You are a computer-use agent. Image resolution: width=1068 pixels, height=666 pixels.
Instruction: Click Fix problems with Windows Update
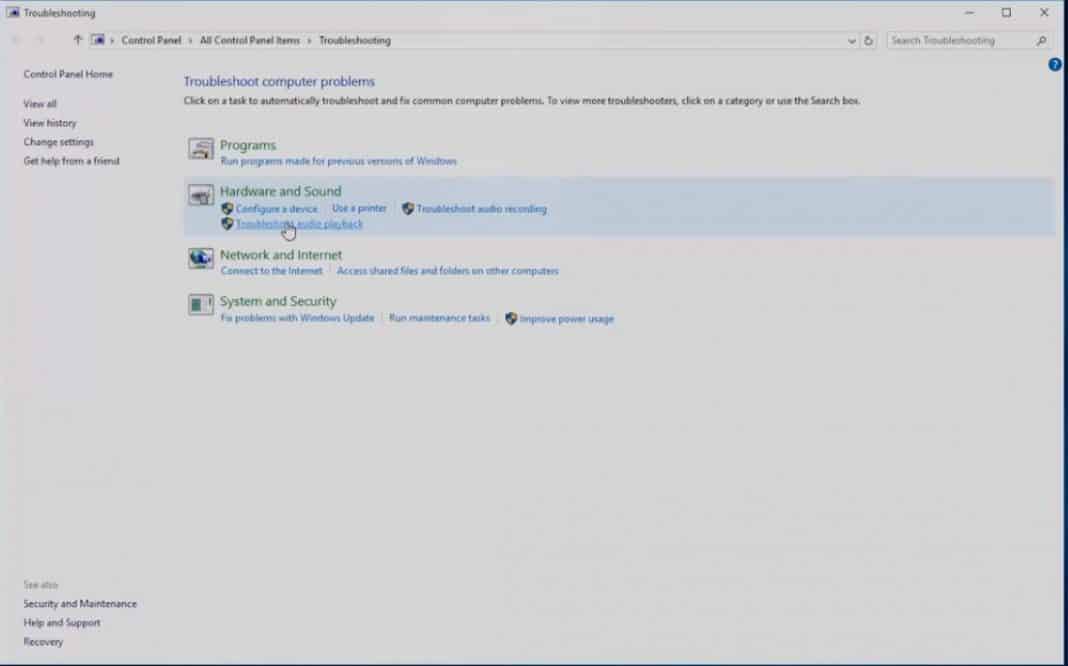297,318
